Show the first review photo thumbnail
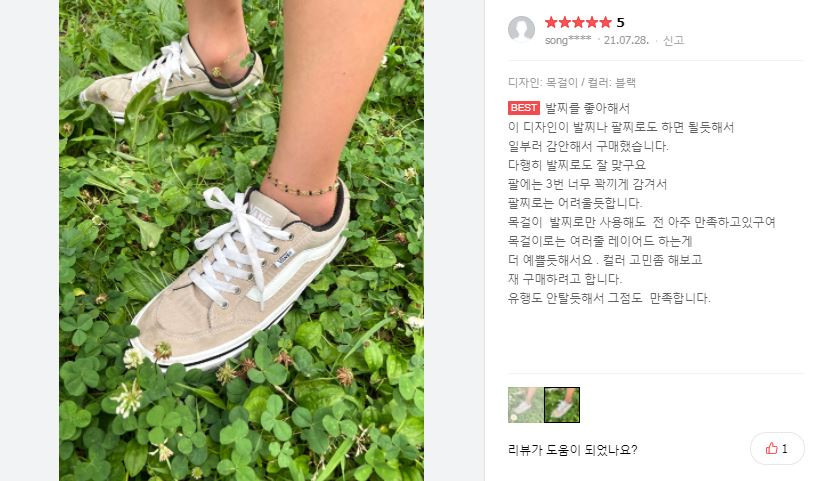This screenshot has height=481, width=823. point(525,405)
